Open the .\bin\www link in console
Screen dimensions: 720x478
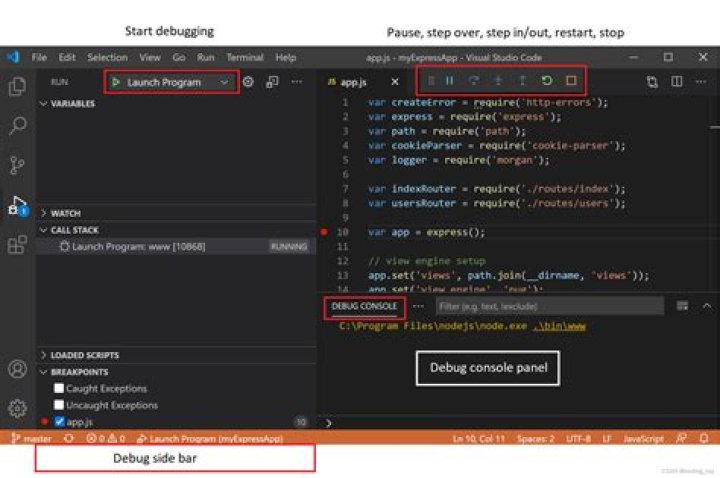[x=559, y=326]
